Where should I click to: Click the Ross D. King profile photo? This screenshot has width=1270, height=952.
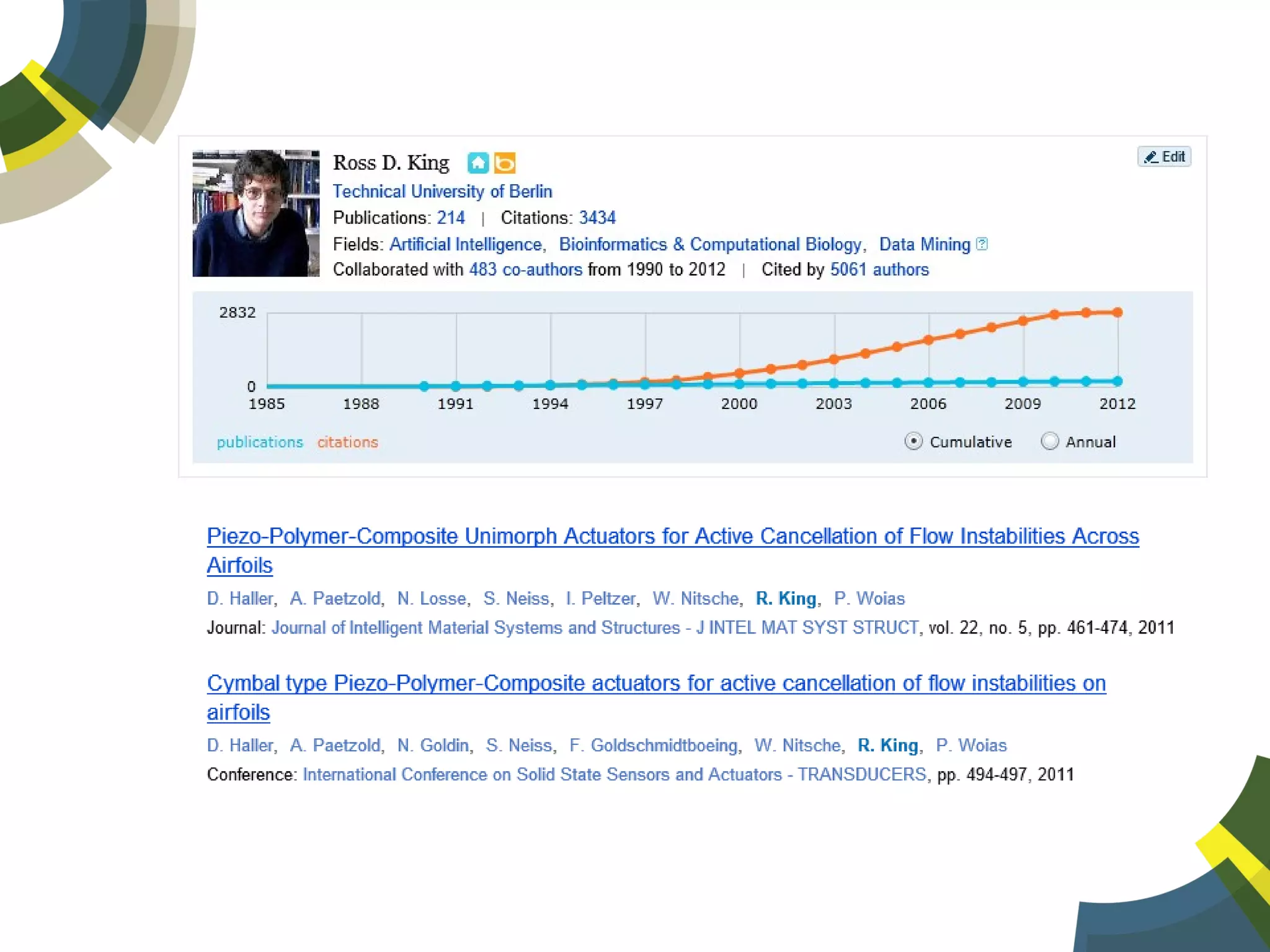(x=255, y=213)
